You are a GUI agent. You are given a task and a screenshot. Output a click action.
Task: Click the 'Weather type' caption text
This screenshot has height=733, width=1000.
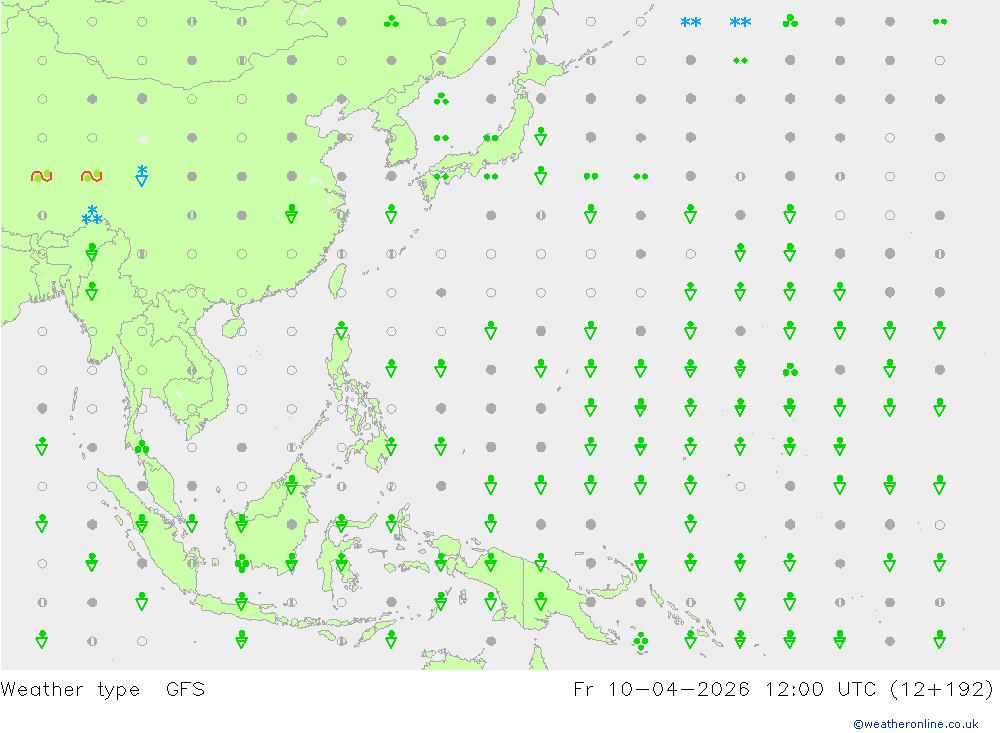pos(70,690)
